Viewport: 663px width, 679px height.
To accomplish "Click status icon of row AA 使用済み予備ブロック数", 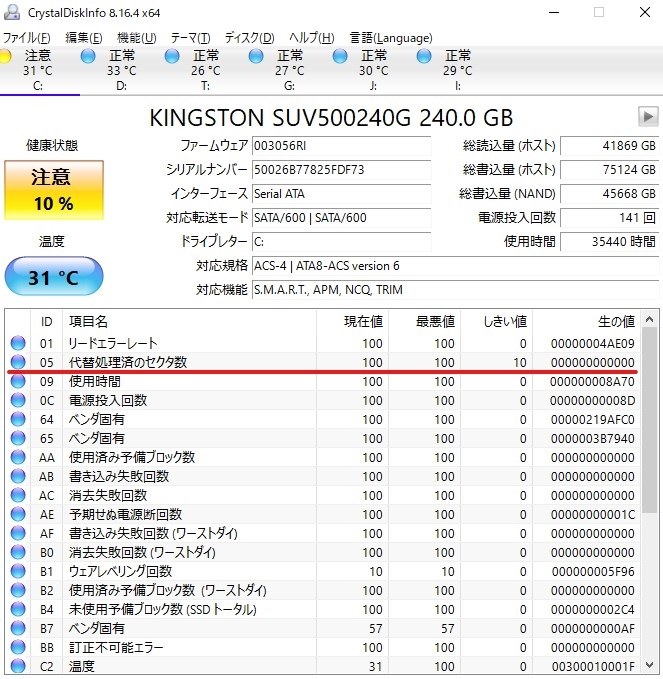I will pos(18,457).
